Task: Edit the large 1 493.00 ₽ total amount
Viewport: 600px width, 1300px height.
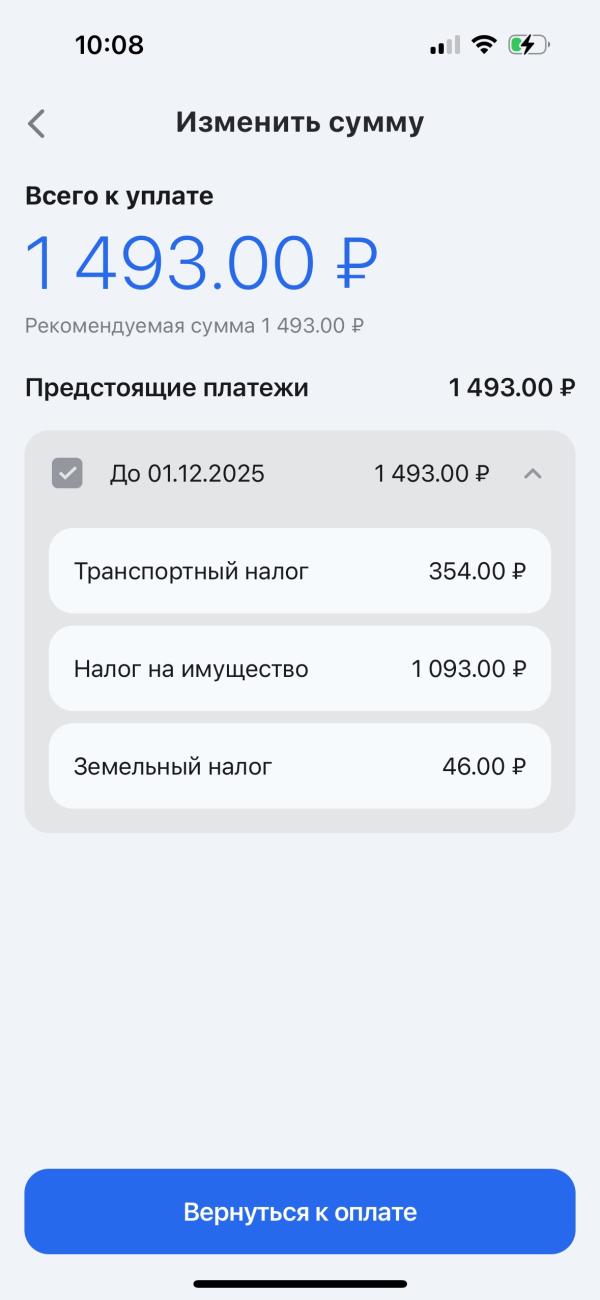Action: tap(200, 264)
